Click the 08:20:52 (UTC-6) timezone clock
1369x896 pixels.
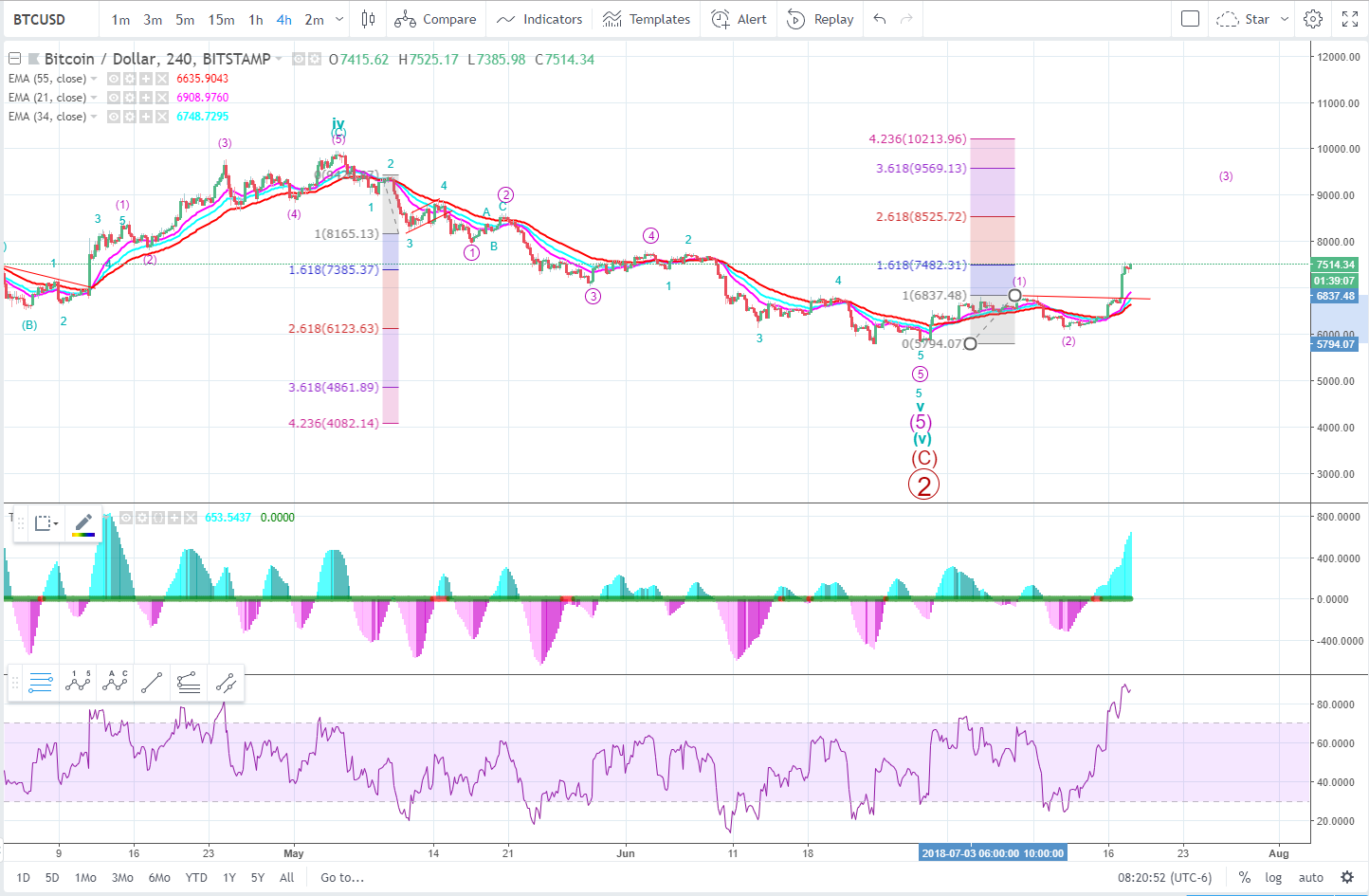(x=1164, y=877)
